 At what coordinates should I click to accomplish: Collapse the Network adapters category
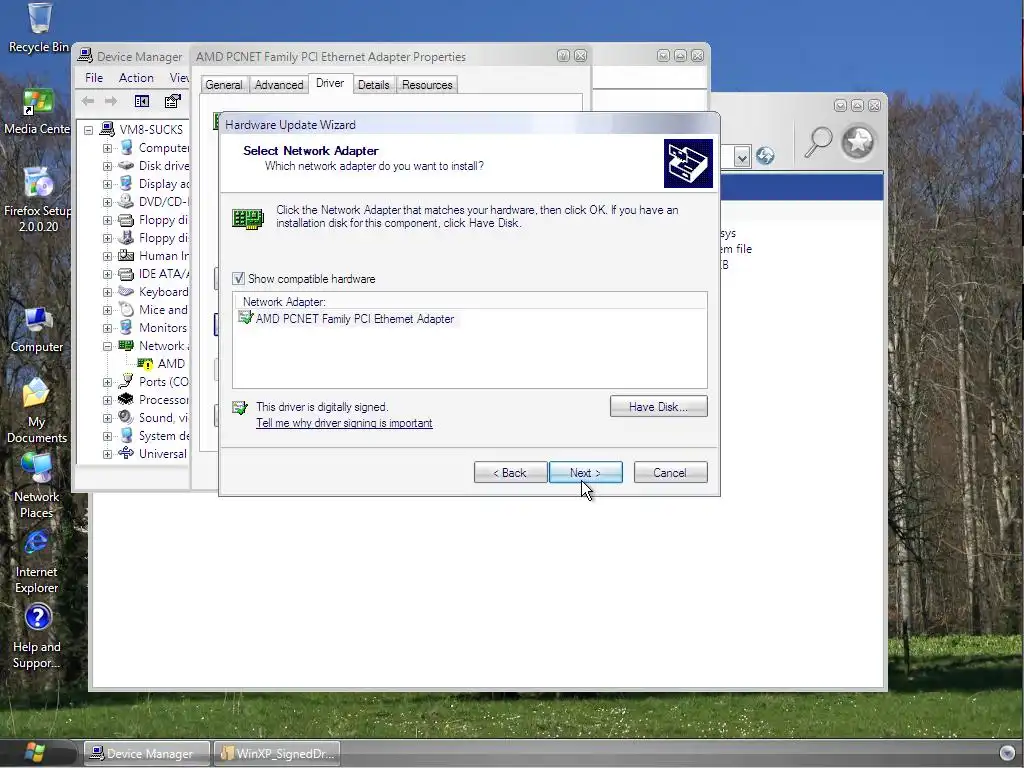[x=107, y=346]
